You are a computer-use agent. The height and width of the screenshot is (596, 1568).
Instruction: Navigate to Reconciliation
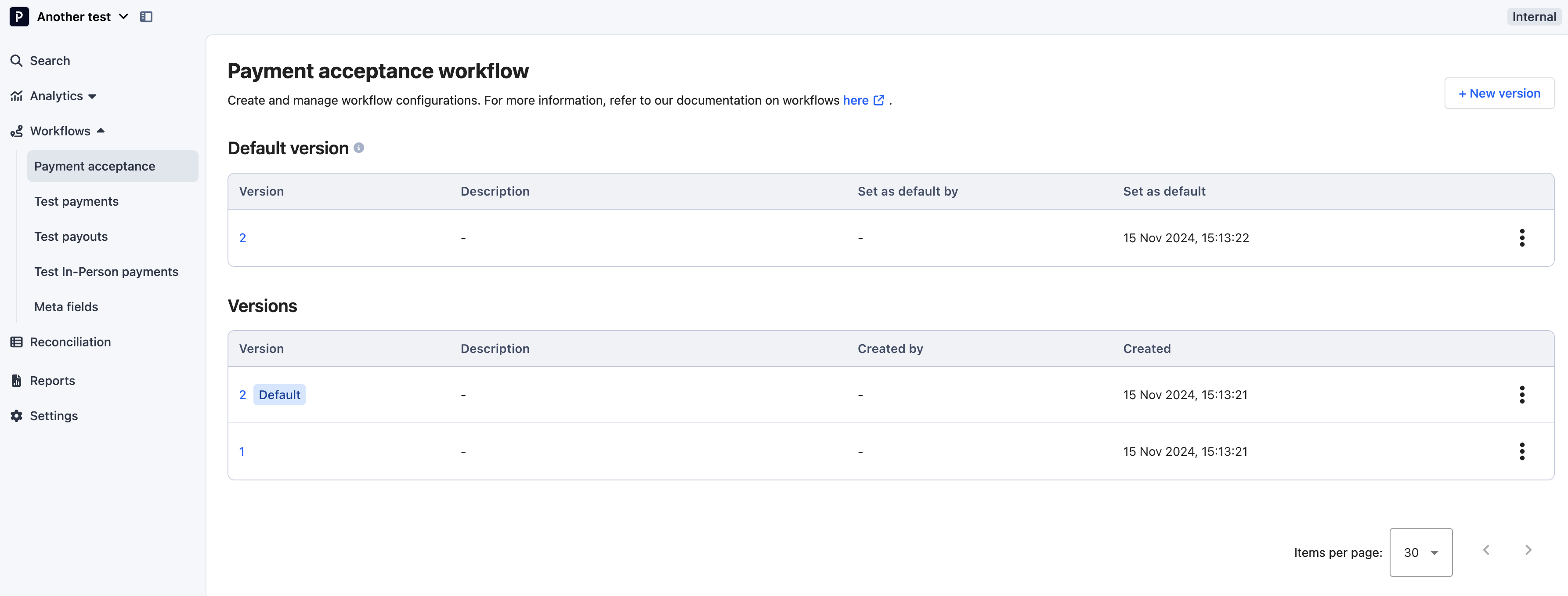coord(70,342)
